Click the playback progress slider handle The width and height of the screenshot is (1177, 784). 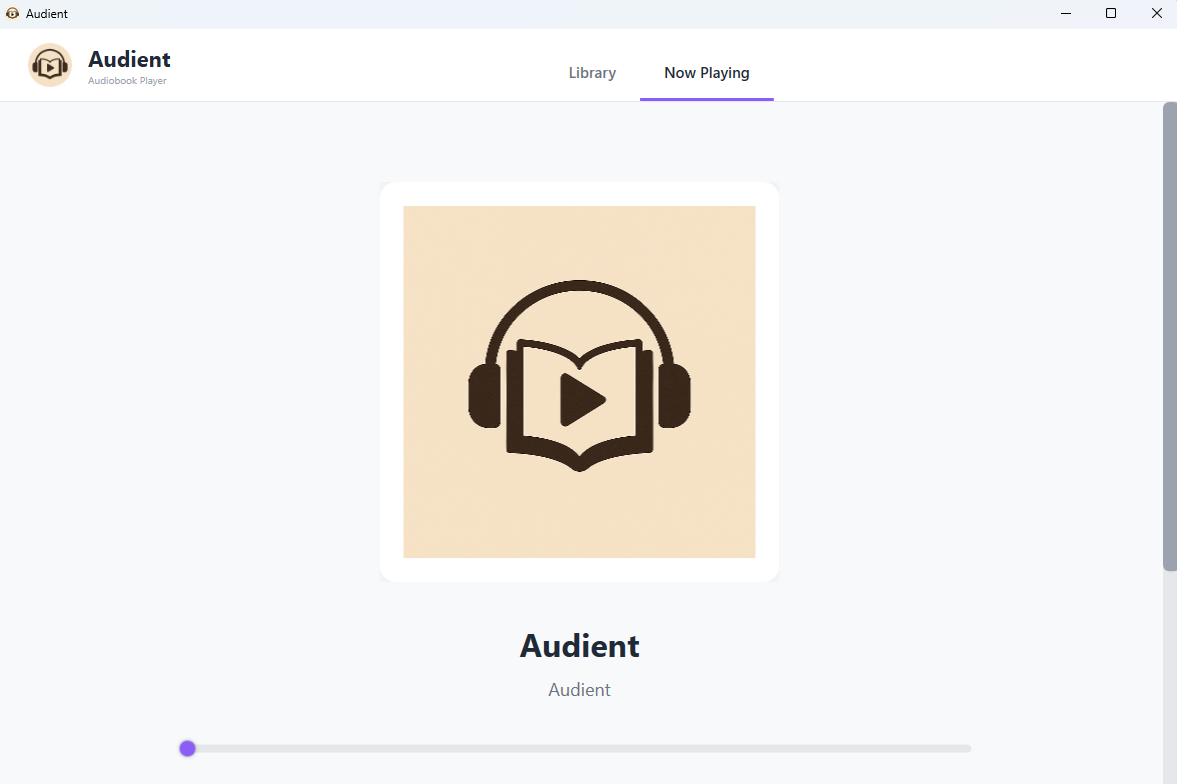click(x=188, y=748)
